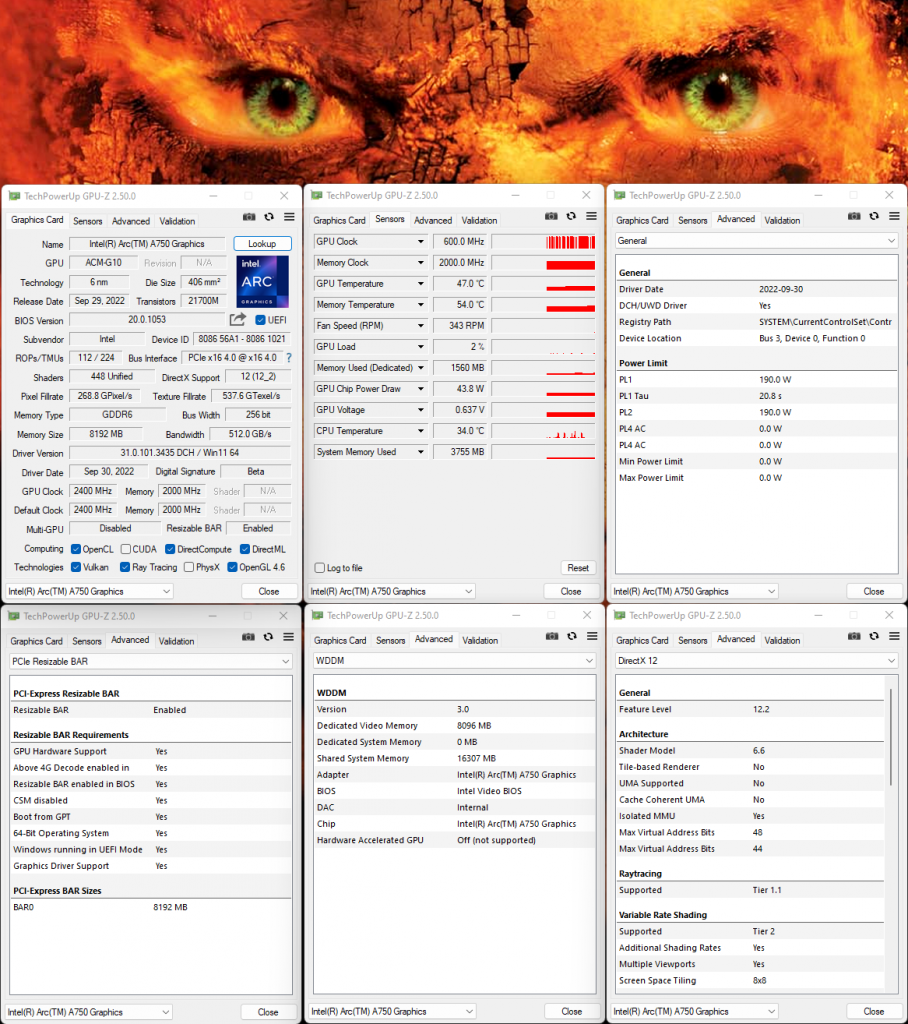Image resolution: width=908 pixels, height=1024 pixels.
Task: Click the Reset button in Sensors window
Action: click(x=578, y=568)
